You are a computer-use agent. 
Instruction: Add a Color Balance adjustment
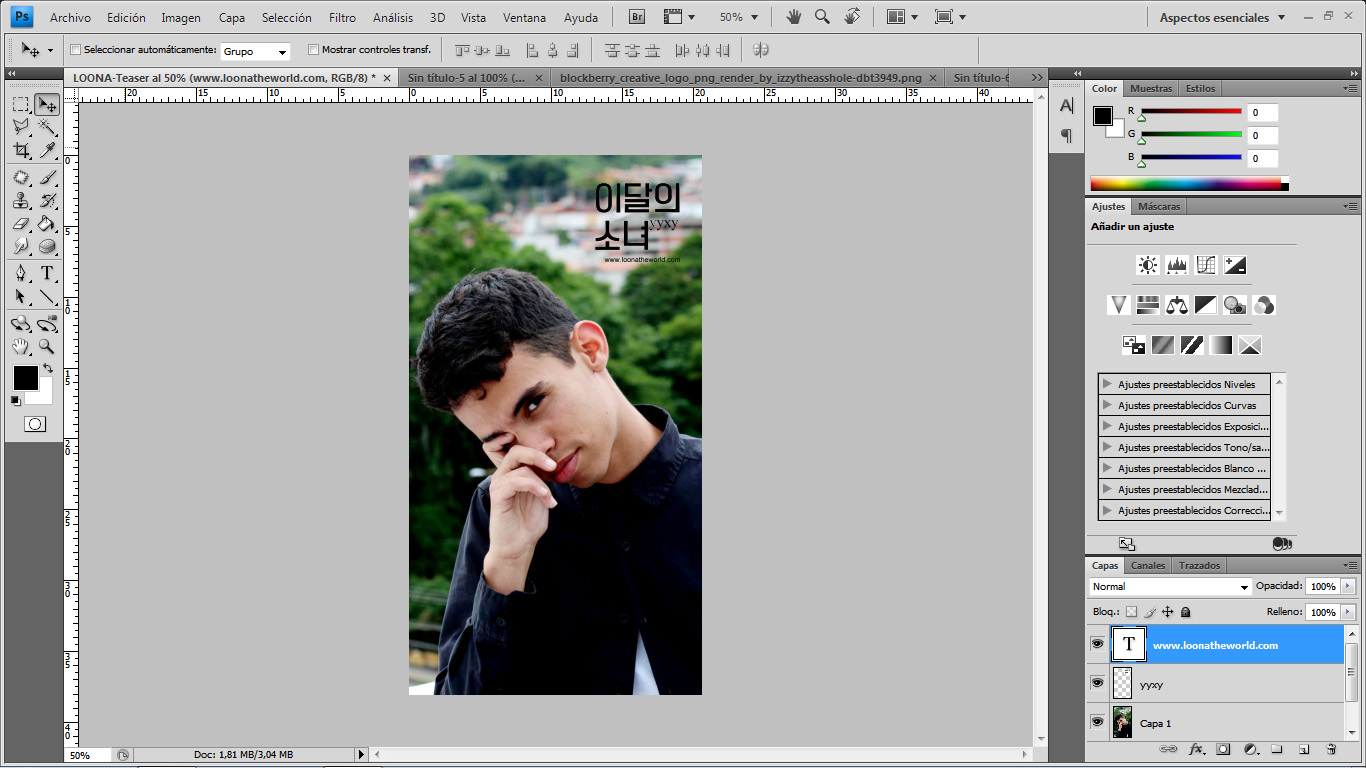click(x=1177, y=305)
